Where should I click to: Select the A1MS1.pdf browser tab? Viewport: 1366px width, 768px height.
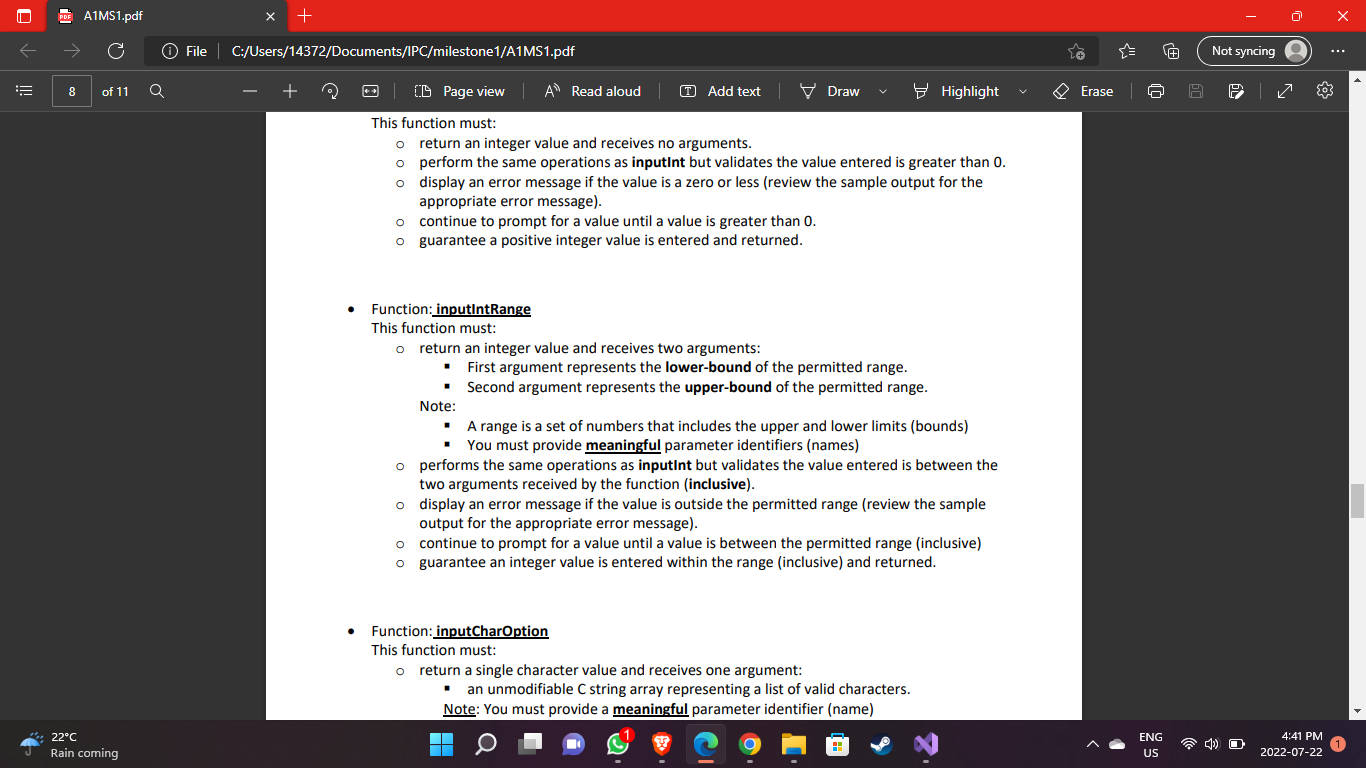click(168, 16)
